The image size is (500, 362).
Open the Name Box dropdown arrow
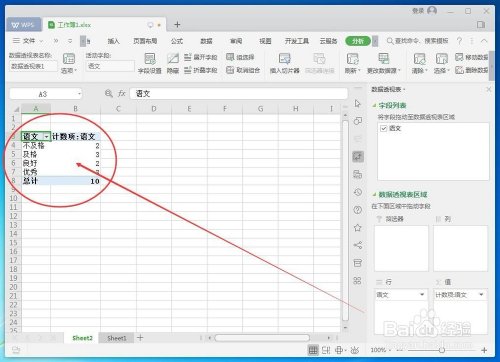point(79,94)
